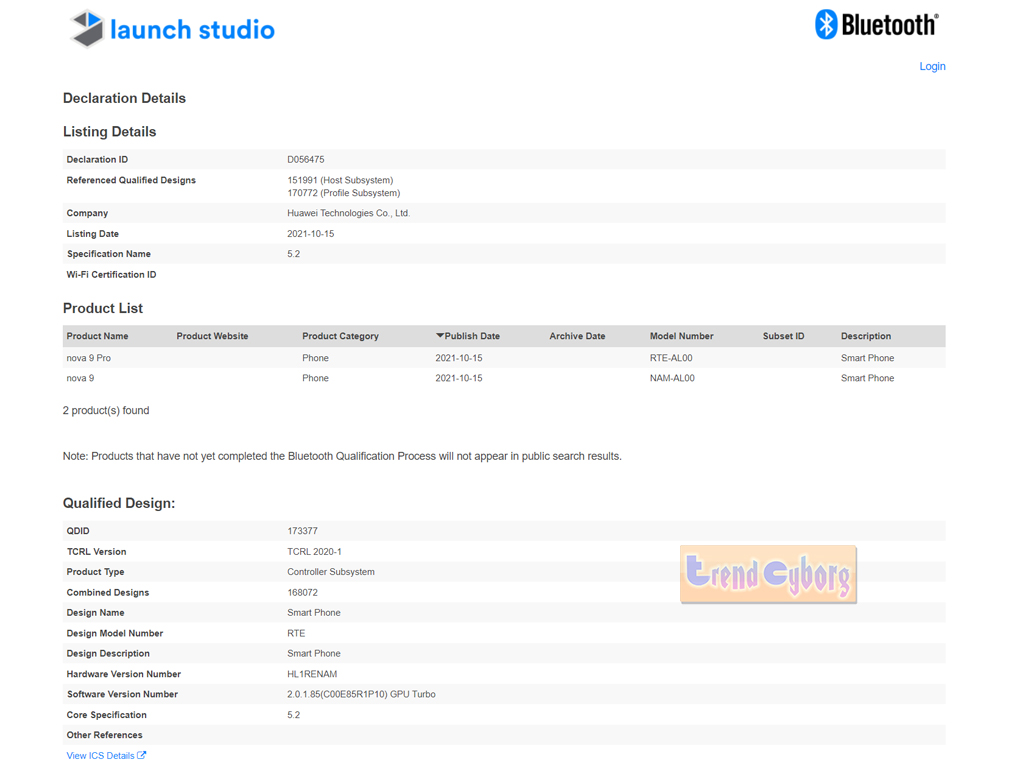Click the View ICS Details link
The height and width of the screenshot is (768, 1024).
point(100,756)
